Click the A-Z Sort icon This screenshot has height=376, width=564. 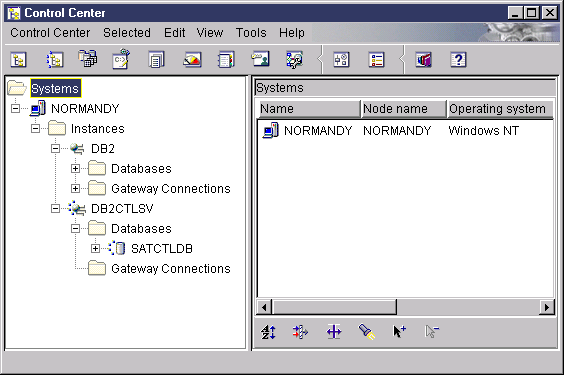tap(268, 332)
